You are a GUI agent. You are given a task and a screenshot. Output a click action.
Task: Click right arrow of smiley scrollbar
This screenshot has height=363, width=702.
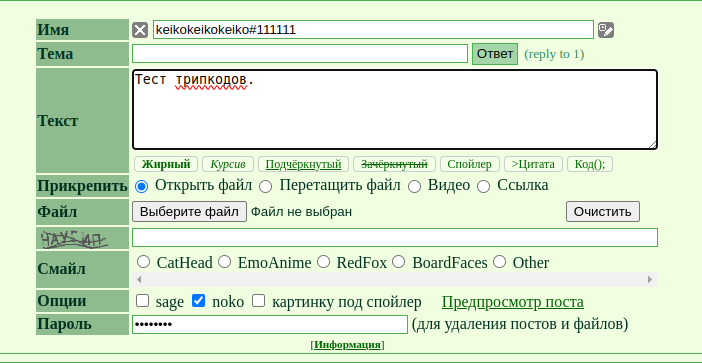click(x=650, y=280)
